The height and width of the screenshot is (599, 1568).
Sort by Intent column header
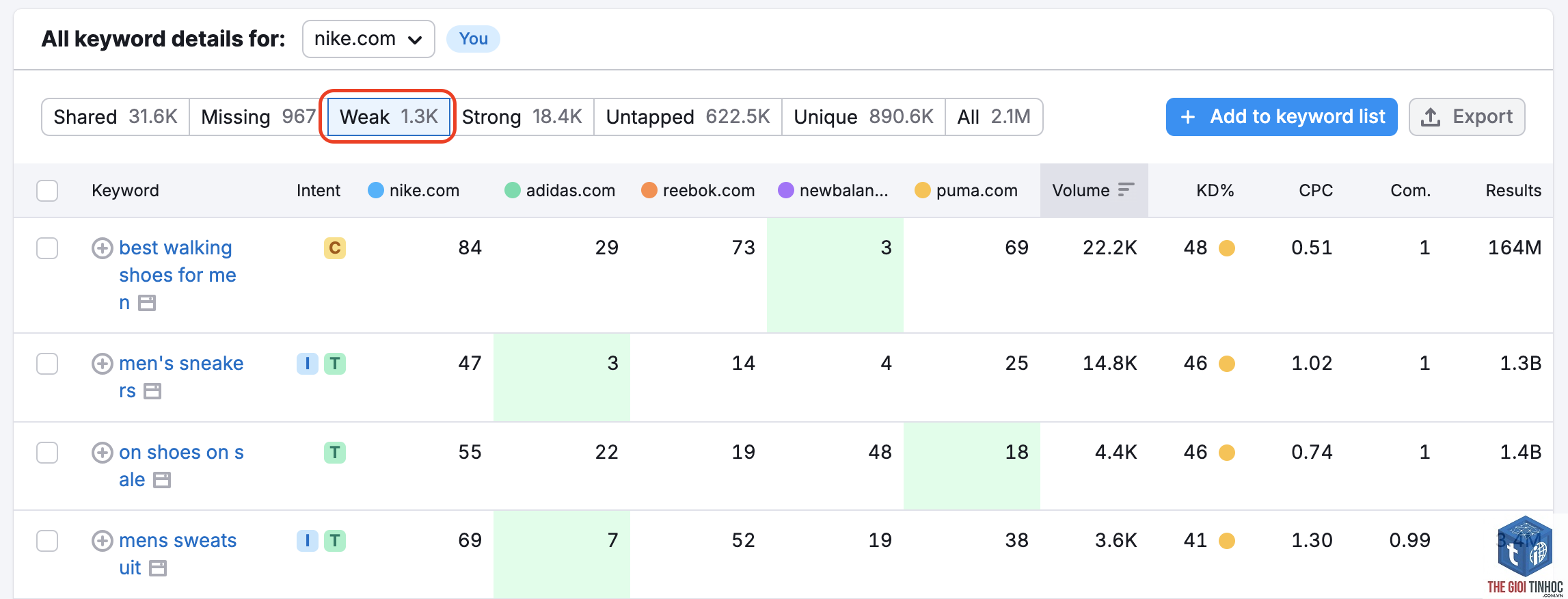(x=319, y=190)
